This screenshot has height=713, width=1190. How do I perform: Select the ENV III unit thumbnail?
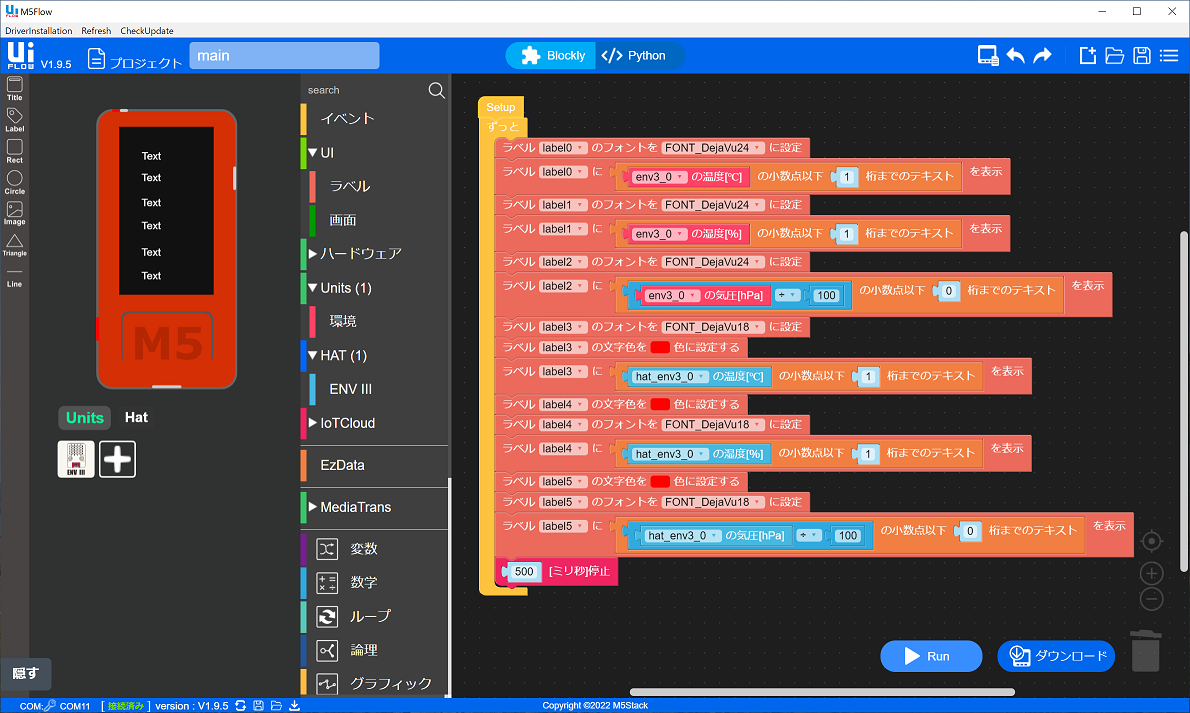pos(76,459)
